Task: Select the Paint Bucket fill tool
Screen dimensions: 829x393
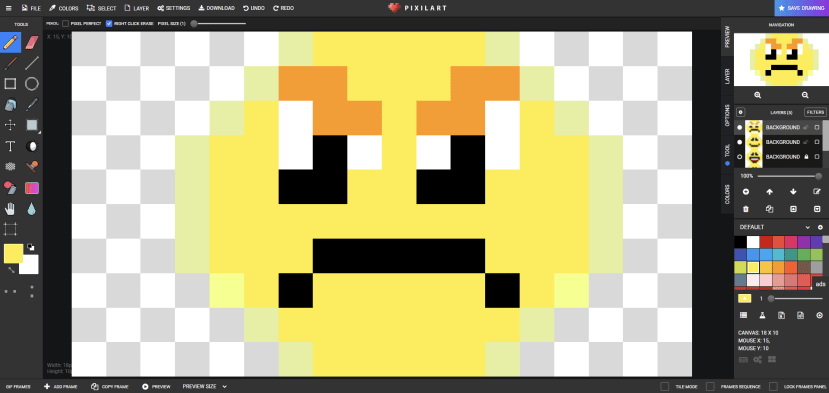Action: tap(11, 105)
